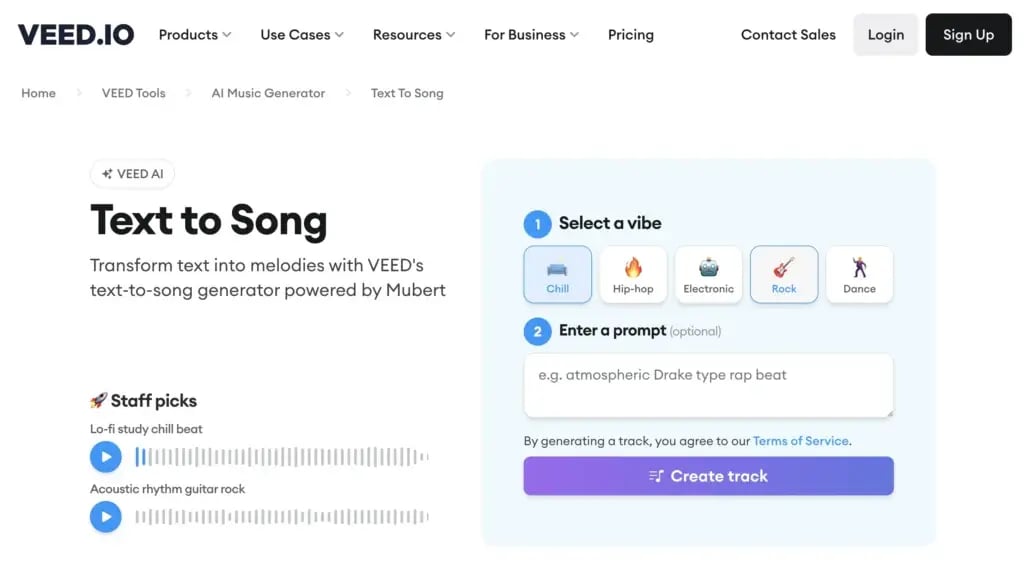Open the For Business dropdown

coord(531,35)
